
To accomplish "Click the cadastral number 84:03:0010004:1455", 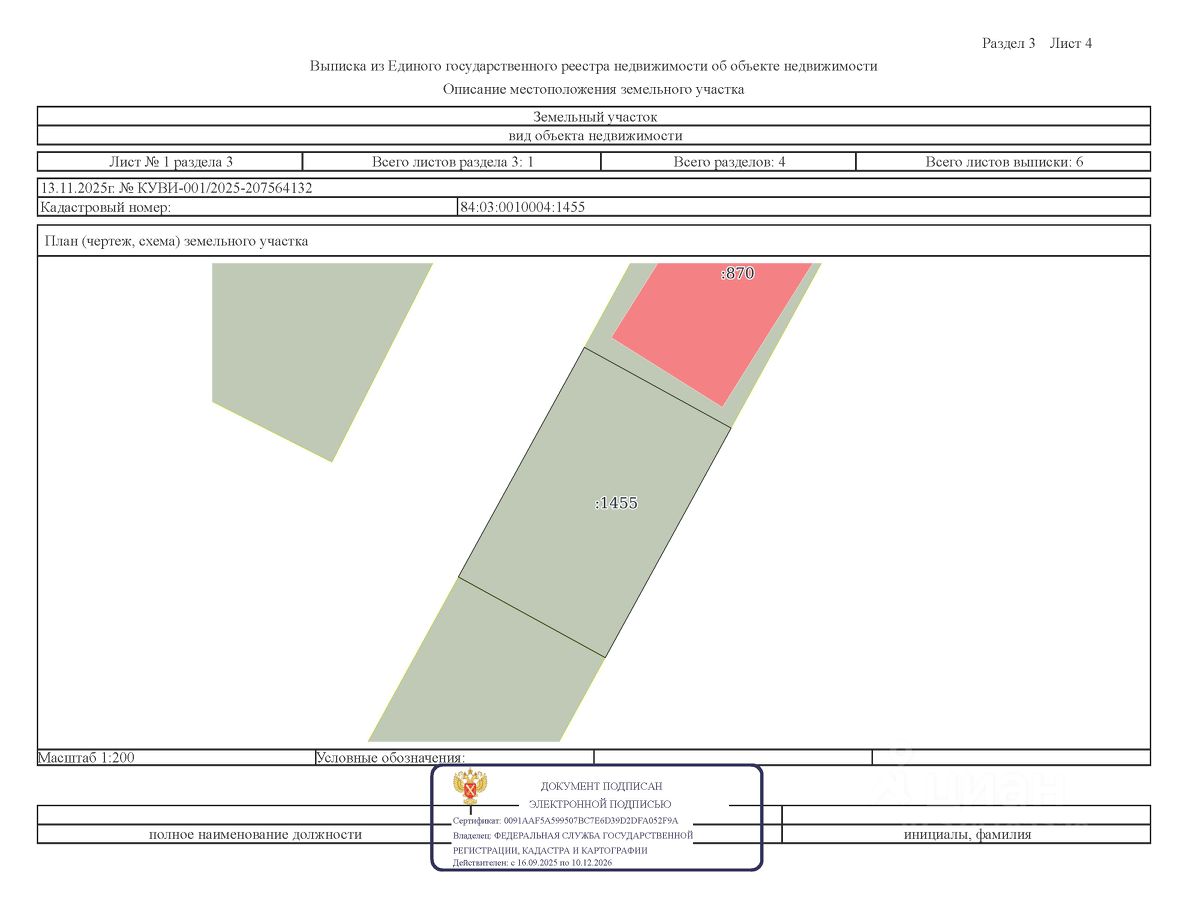I will [522, 207].
